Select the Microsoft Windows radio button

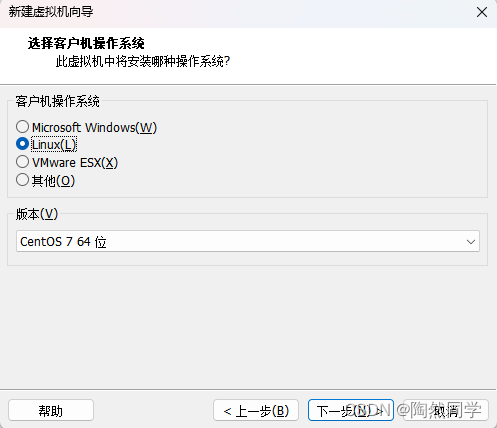(x=22, y=127)
